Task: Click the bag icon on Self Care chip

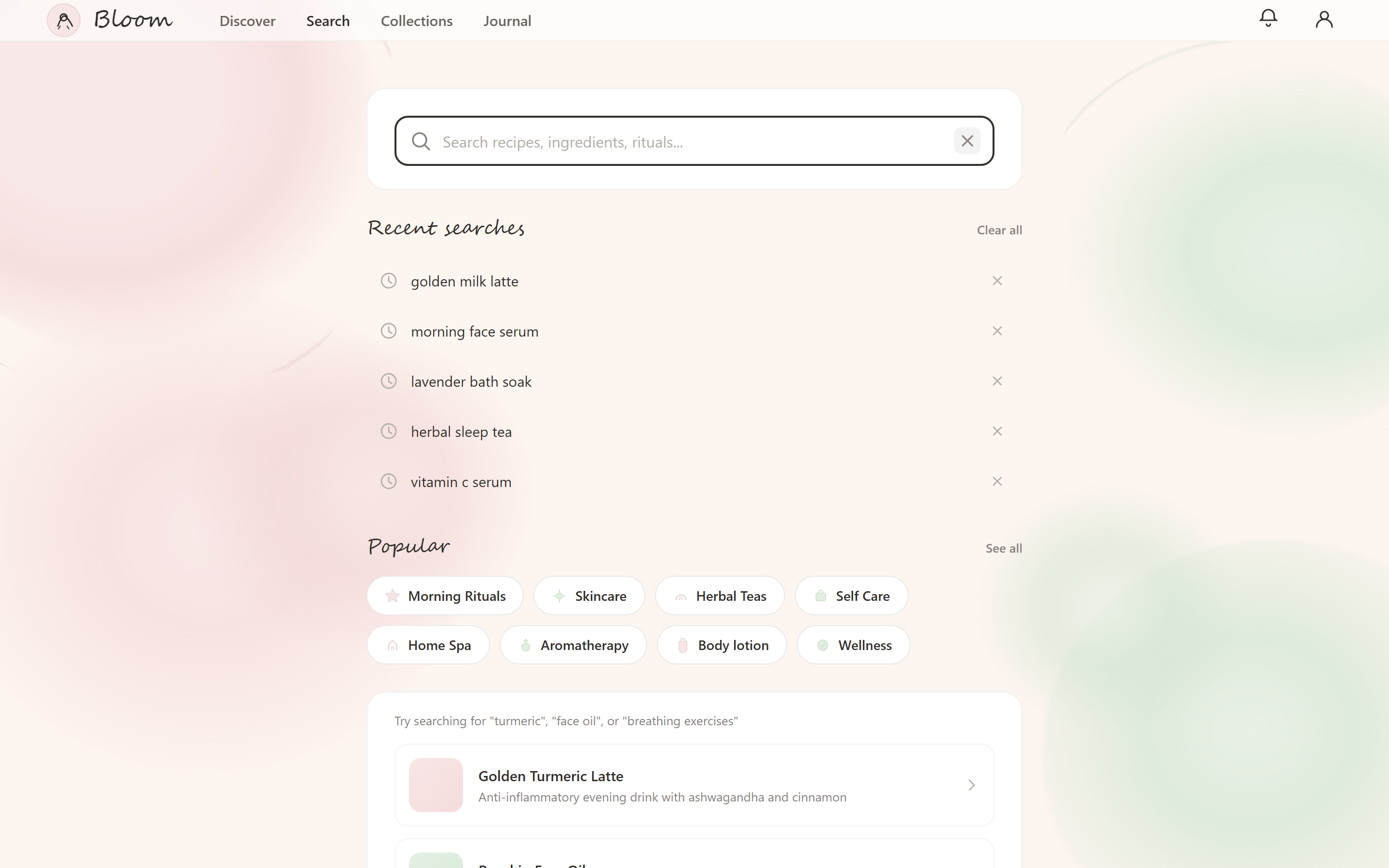Action: (821, 596)
